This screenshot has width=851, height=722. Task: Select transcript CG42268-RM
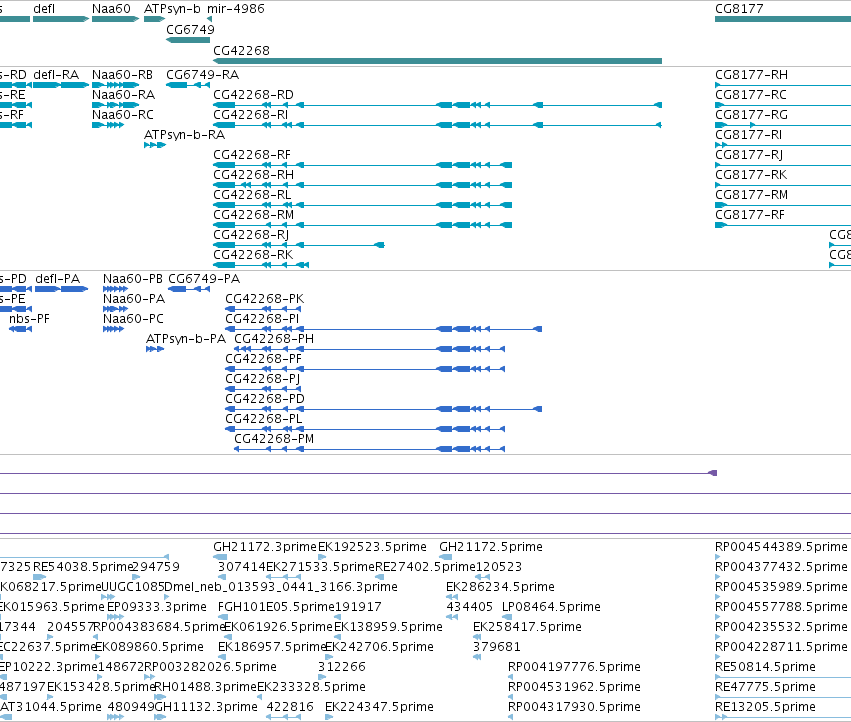[x=363, y=225]
